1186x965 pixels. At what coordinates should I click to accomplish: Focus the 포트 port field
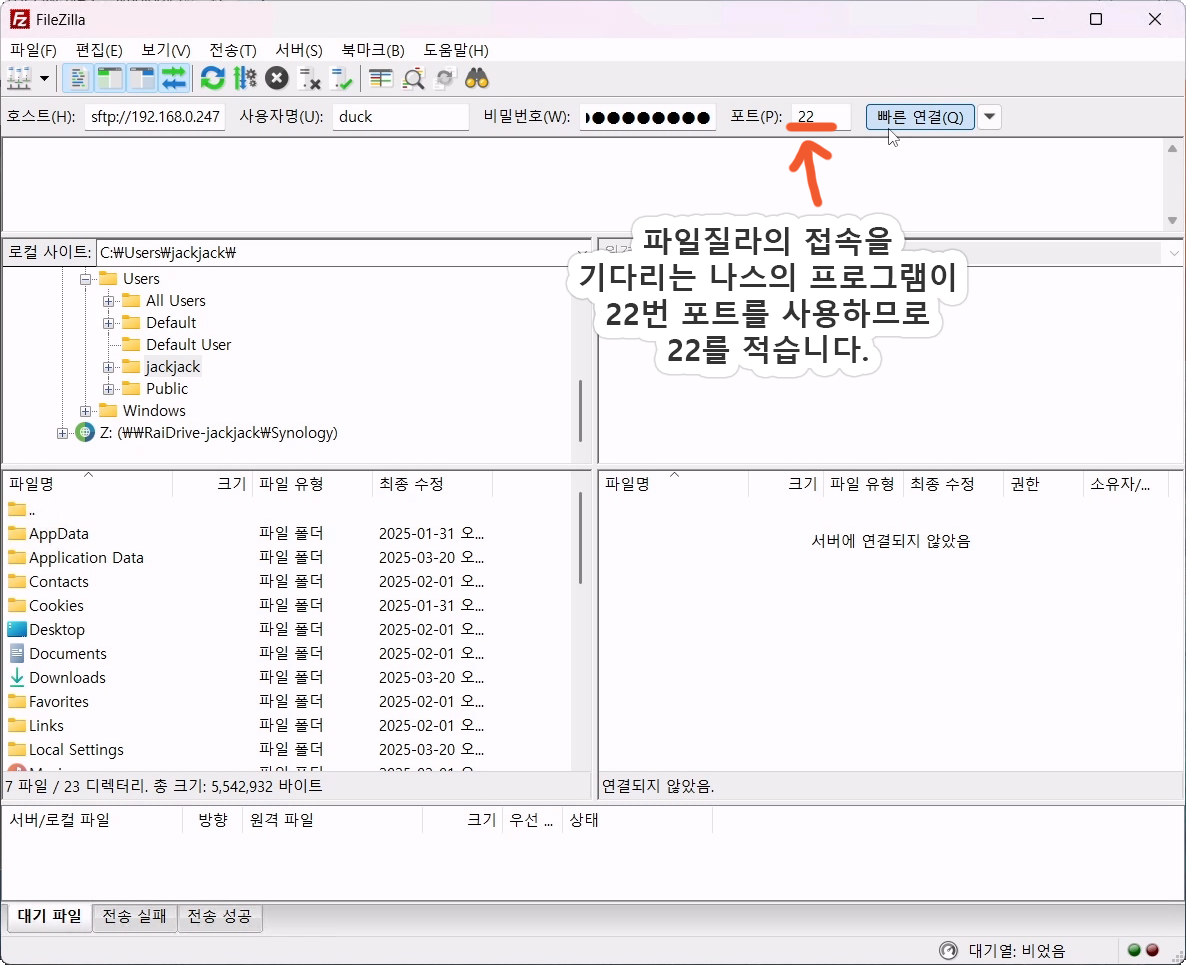[821, 116]
